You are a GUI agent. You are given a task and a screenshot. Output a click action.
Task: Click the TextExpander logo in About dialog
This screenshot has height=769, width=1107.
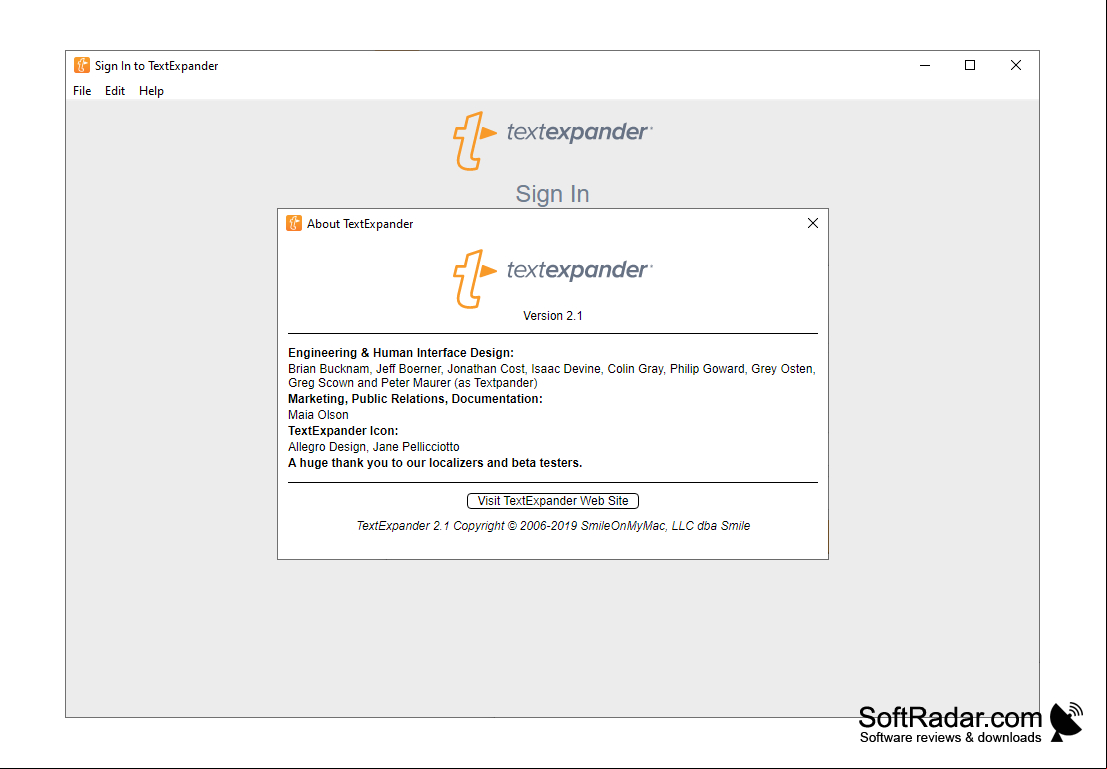pyautogui.click(x=553, y=278)
